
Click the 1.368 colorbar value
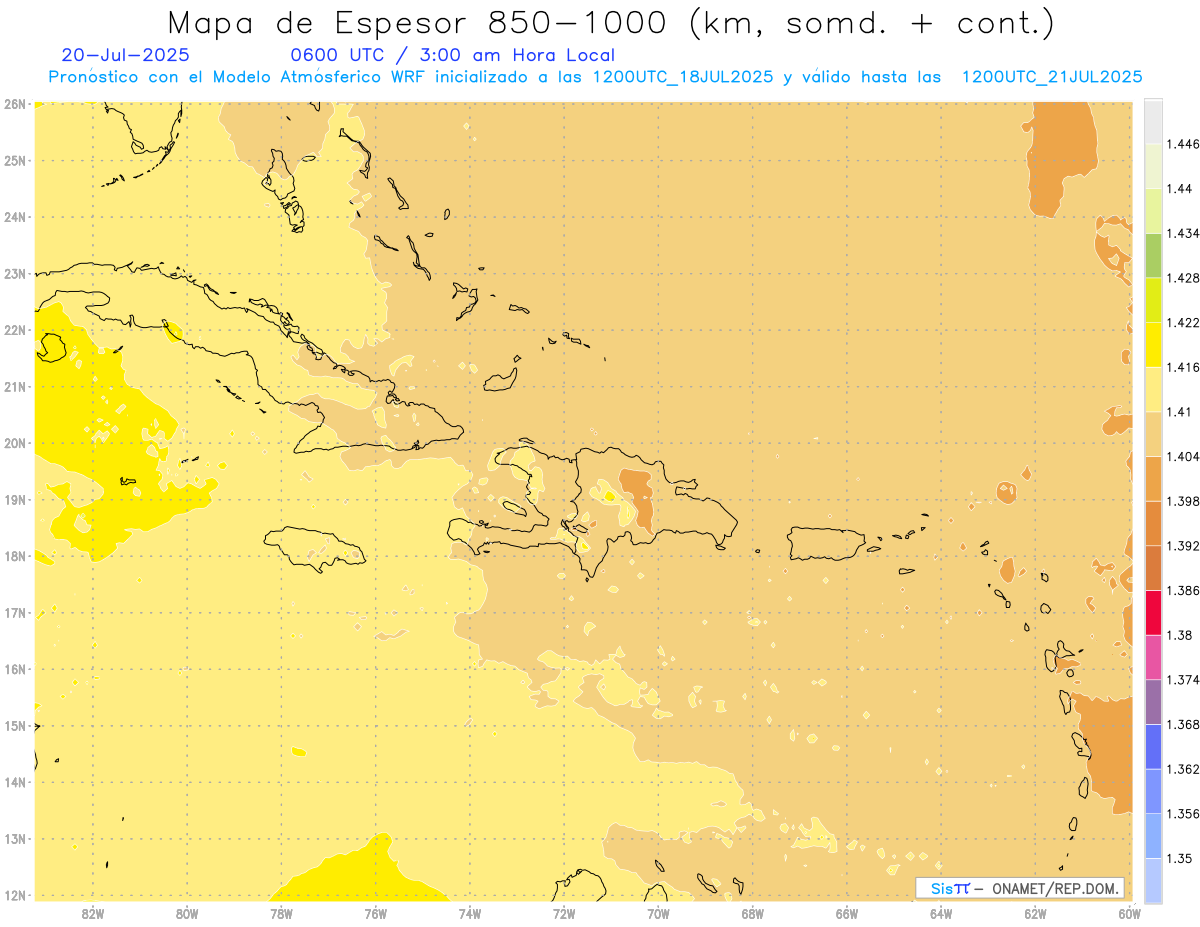(x=1183, y=724)
